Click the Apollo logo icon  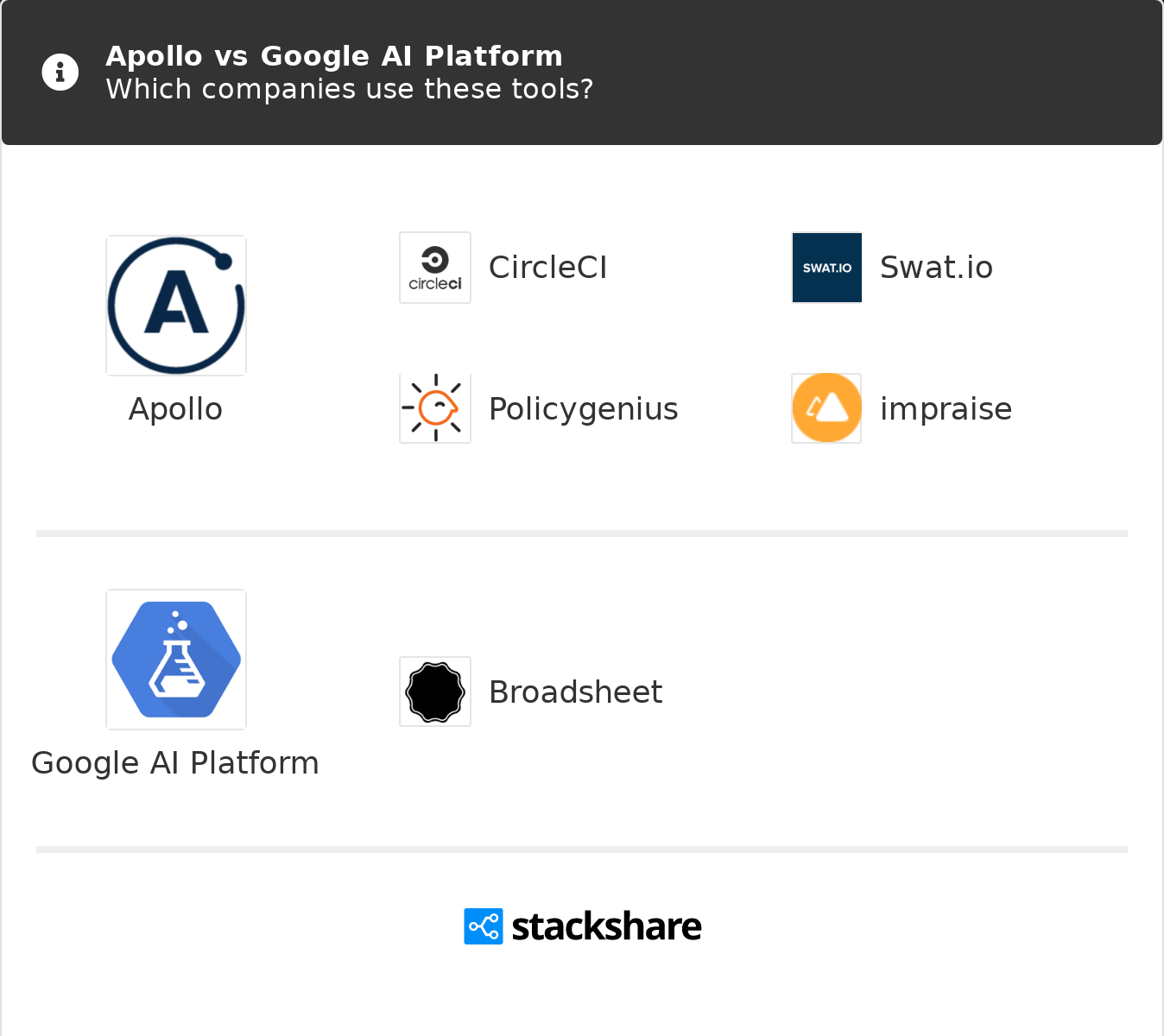pos(176,306)
